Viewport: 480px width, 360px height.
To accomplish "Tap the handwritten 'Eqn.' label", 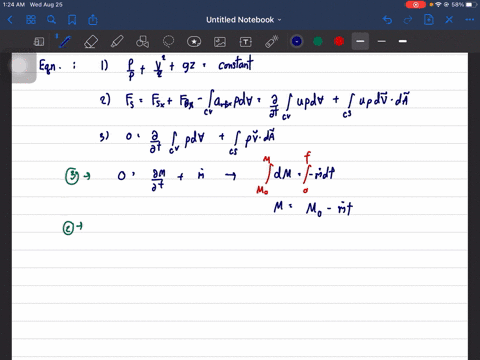I will pyautogui.click(x=50, y=66).
